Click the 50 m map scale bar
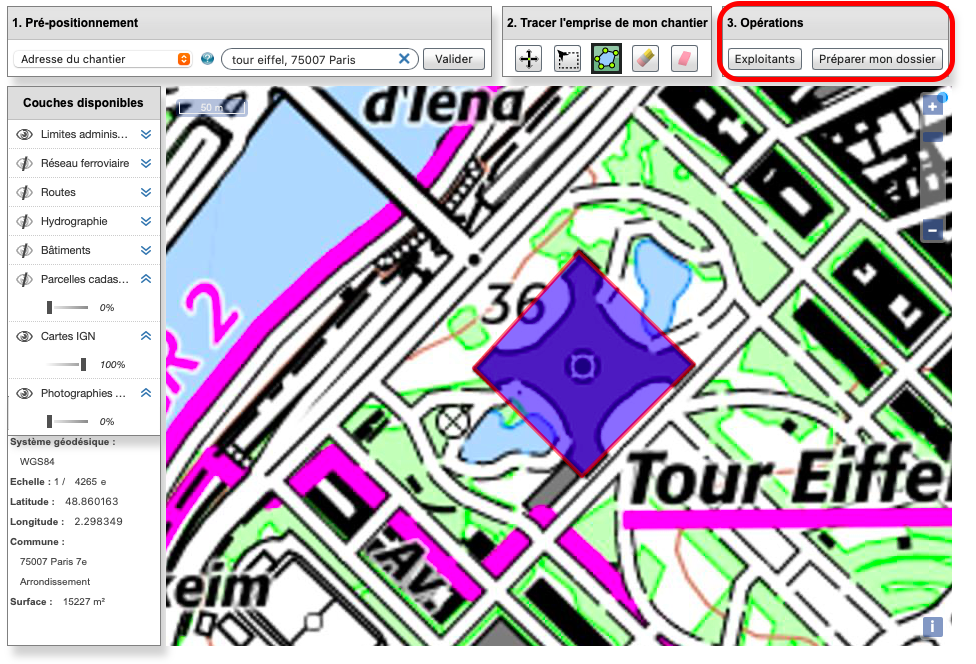Screen dimensions: 976x664 pyautogui.click(x=212, y=108)
